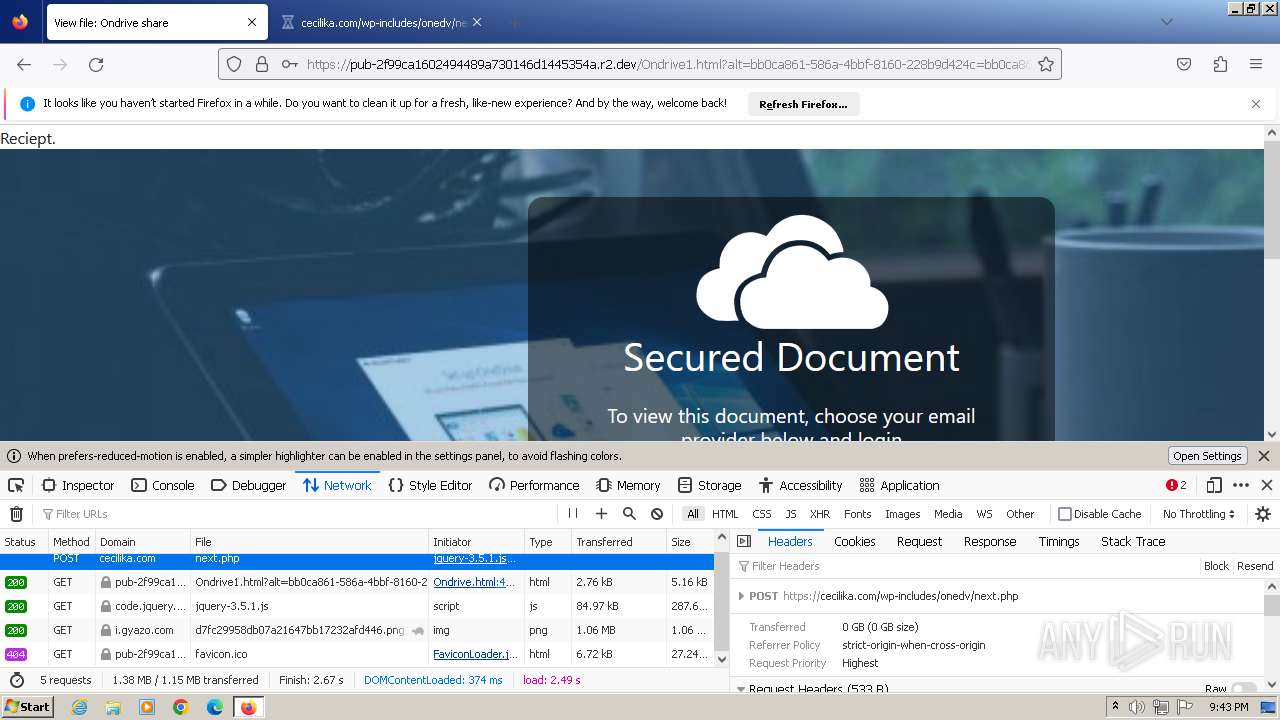Viewport: 1280px width, 720px height.
Task: Bookmark this page with the star icon
Action: [x=1046, y=64]
